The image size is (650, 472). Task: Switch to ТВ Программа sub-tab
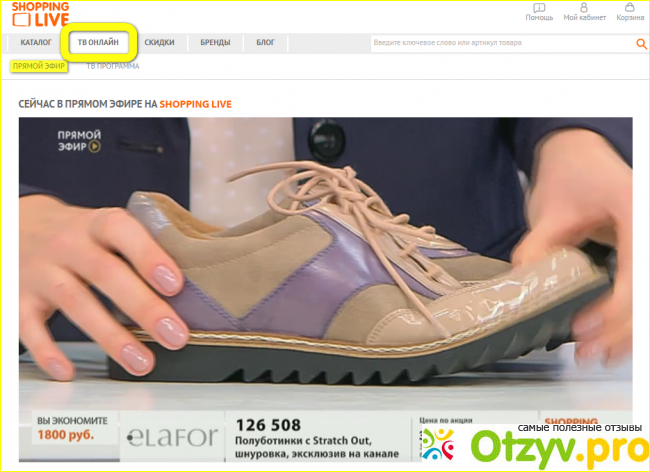[x=112, y=66]
